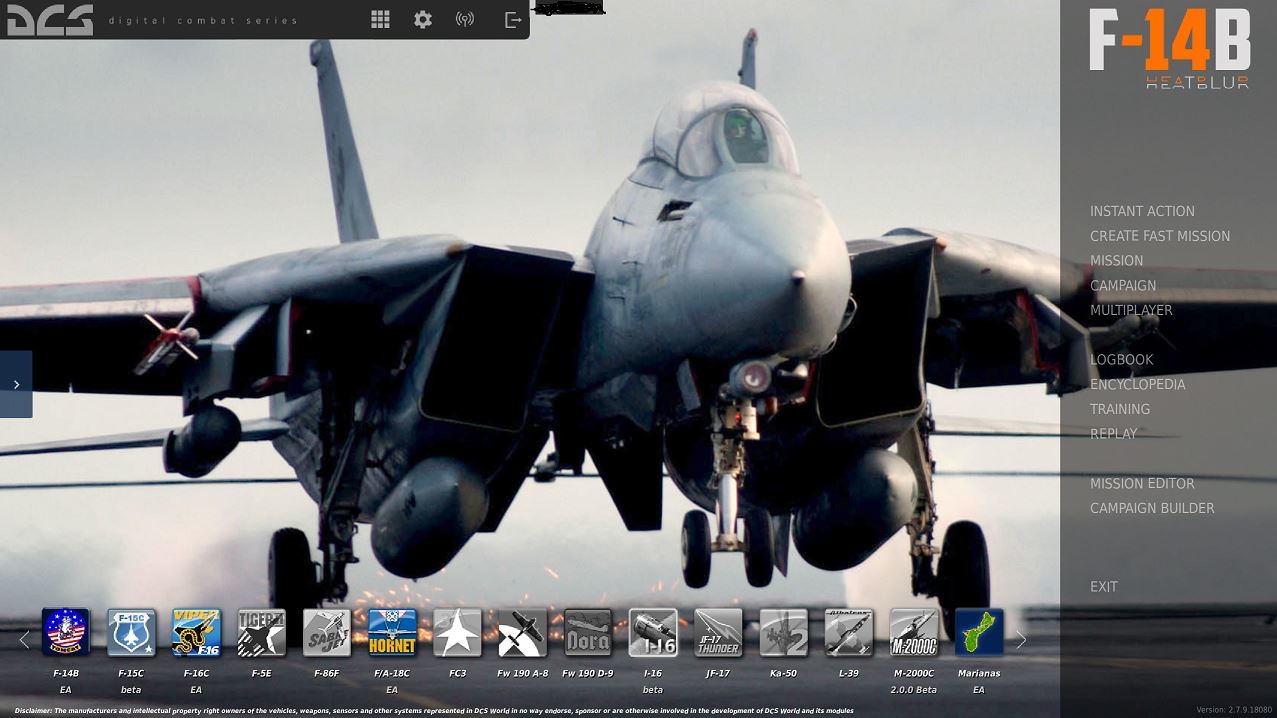The image size is (1277, 718).
Task: Open Replay
Action: click(x=1114, y=434)
